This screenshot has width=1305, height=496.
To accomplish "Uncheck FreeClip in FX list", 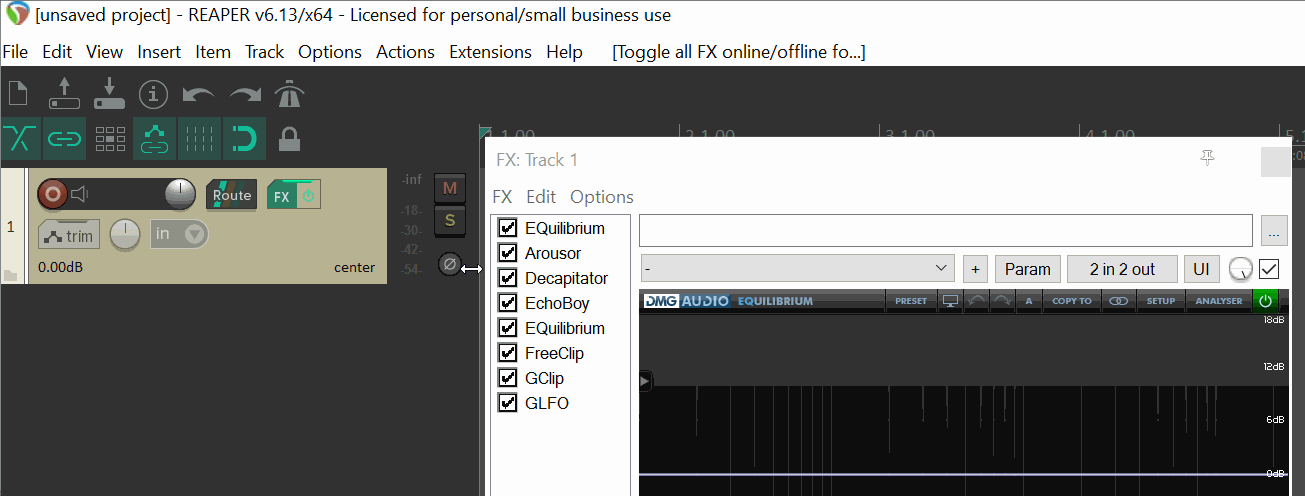I will [508, 353].
